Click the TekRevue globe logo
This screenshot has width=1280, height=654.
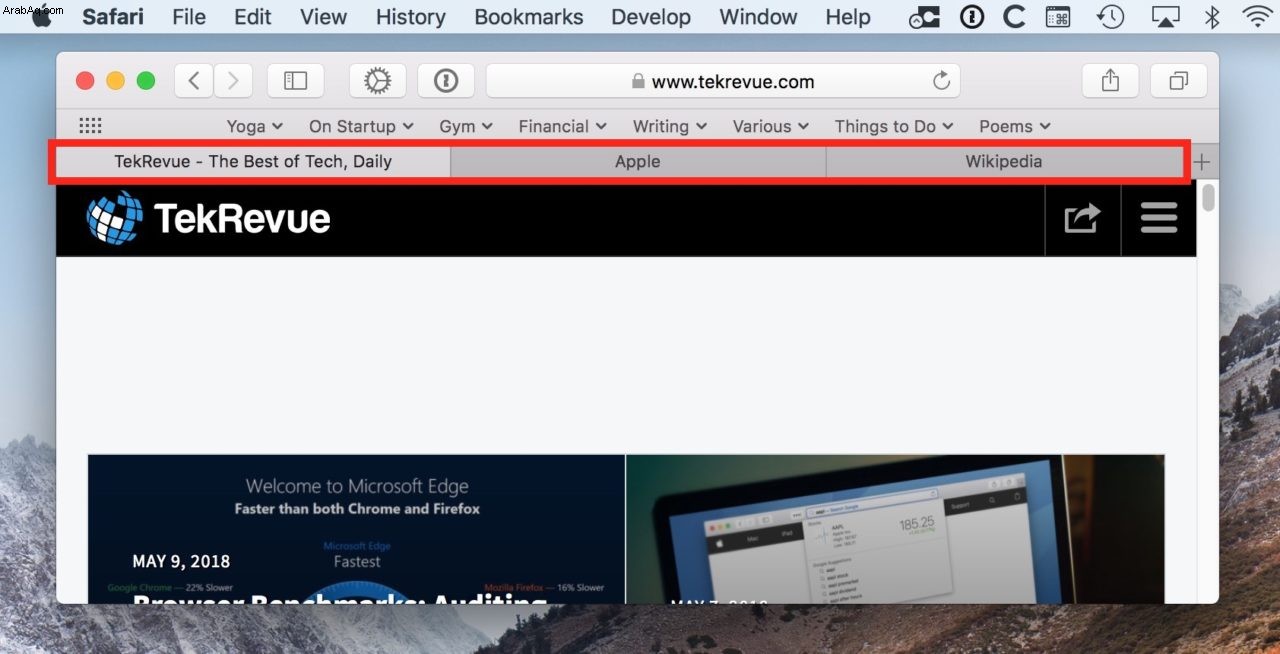pos(115,218)
